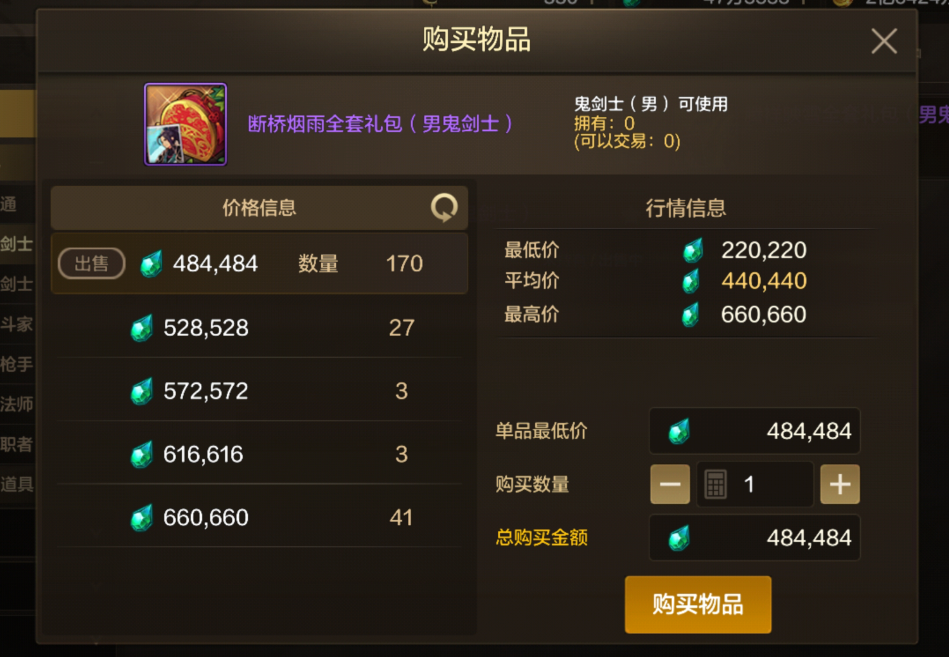Screen dimensions: 949x657
Task: Click the 总购买金额 total amount field
Action: click(755, 537)
